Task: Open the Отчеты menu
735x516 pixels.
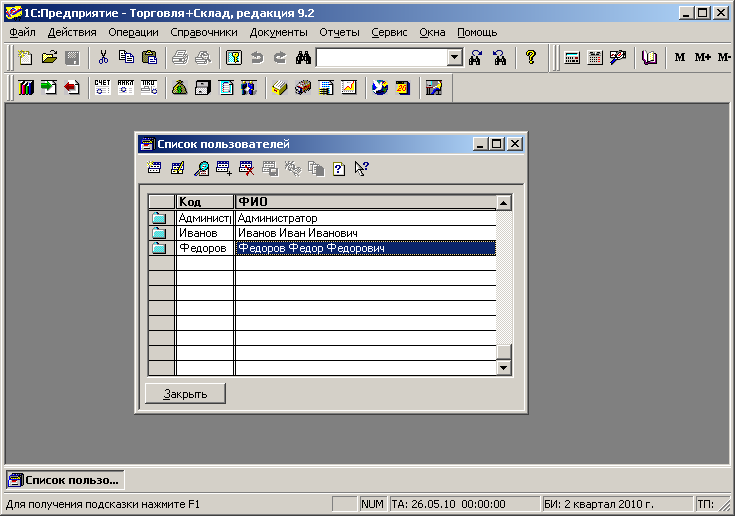Action: [x=339, y=32]
